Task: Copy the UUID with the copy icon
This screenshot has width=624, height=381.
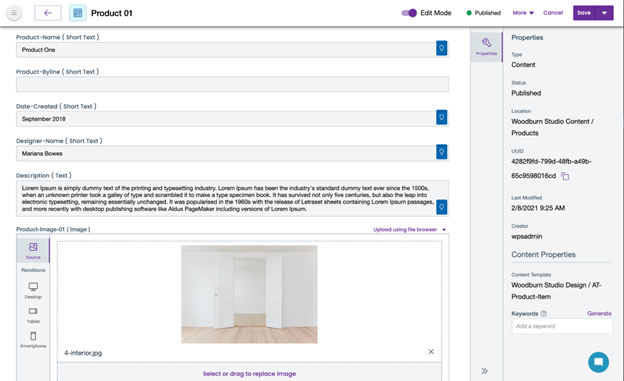Action: (x=565, y=176)
